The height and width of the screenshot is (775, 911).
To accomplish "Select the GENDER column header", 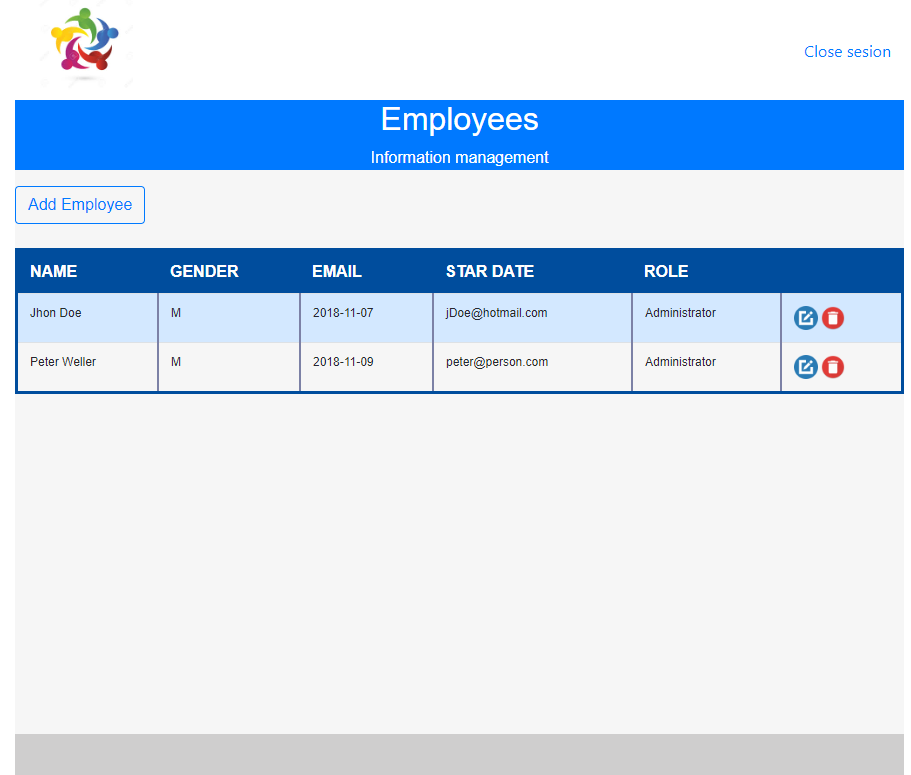I will (x=204, y=271).
